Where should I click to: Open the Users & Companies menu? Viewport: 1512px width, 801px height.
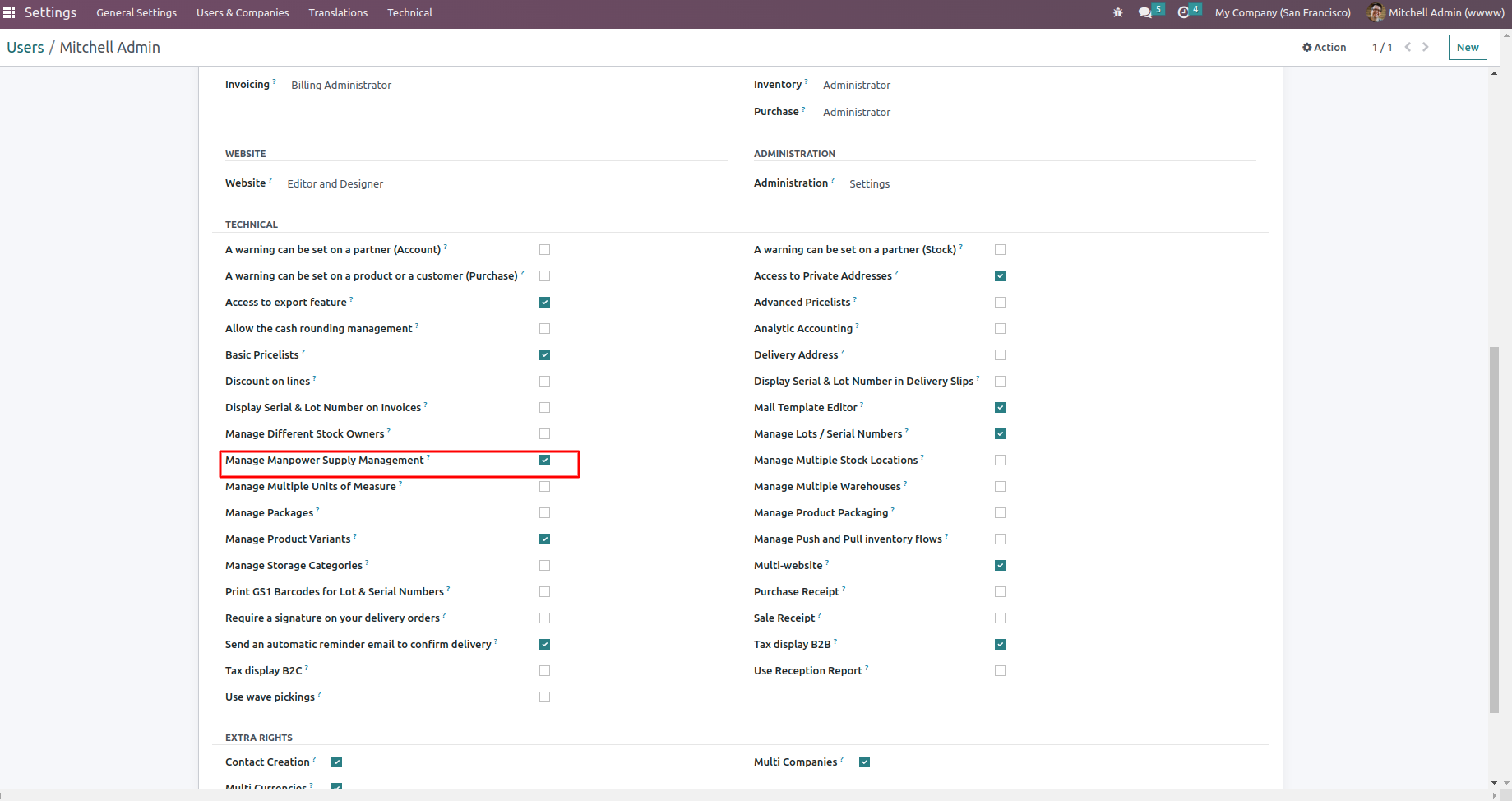(x=243, y=12)
